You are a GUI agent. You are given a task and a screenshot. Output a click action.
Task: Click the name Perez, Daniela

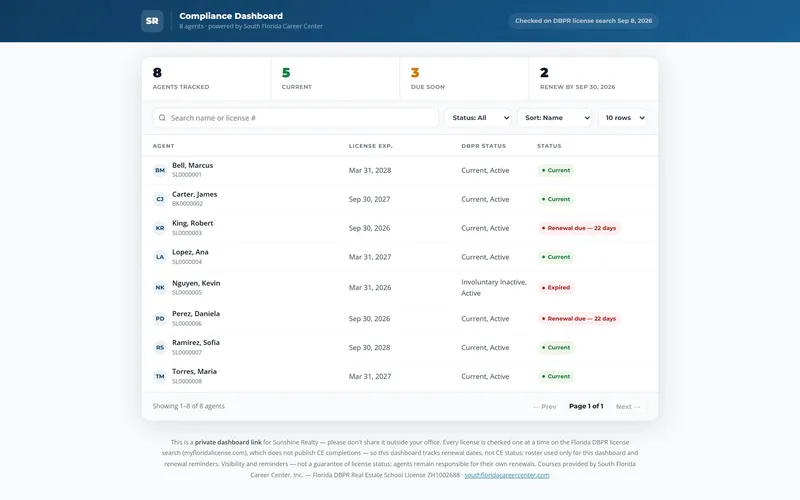[x=196, y=314]
